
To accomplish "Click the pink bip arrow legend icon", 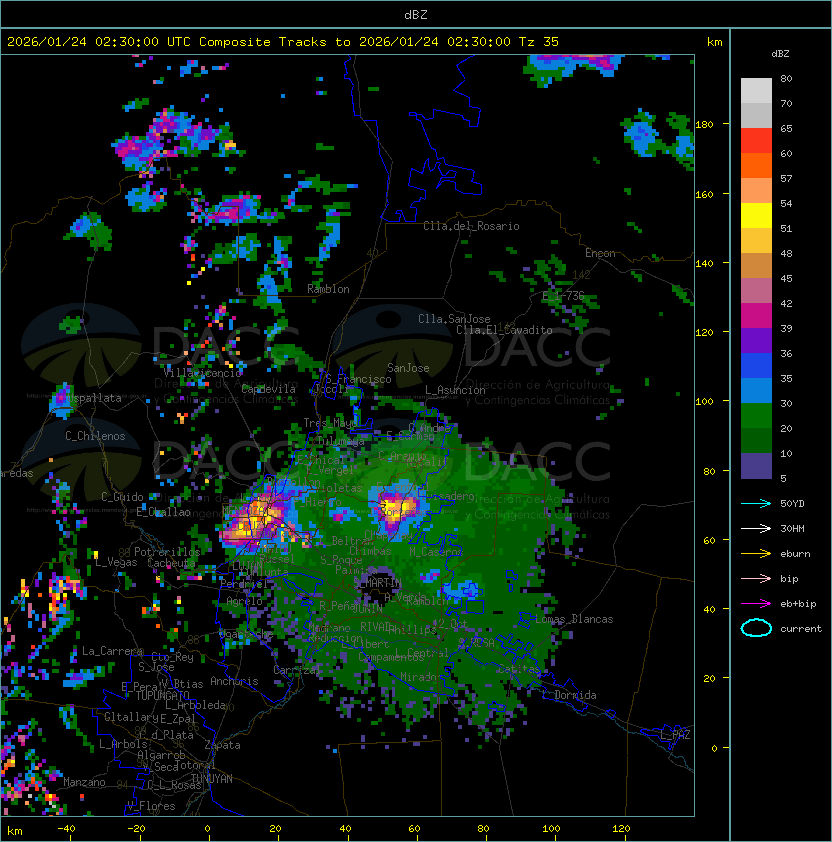I will tap(756, 578).
